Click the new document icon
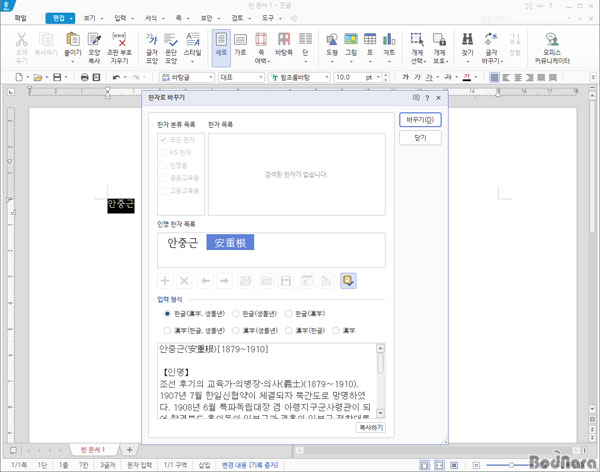Screen dimensions: 600x472 (x=19, y=77)
